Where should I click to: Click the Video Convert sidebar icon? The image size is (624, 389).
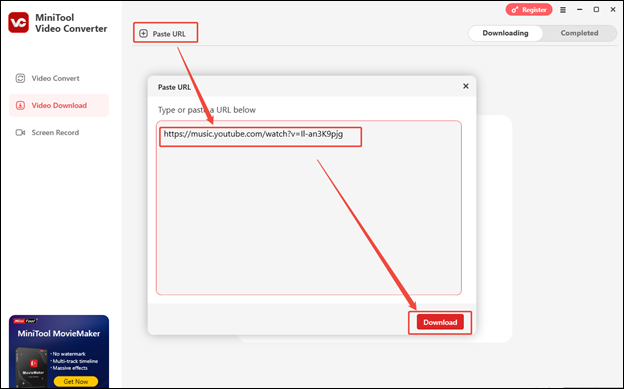pyautogui.click(x=20, y=78)
